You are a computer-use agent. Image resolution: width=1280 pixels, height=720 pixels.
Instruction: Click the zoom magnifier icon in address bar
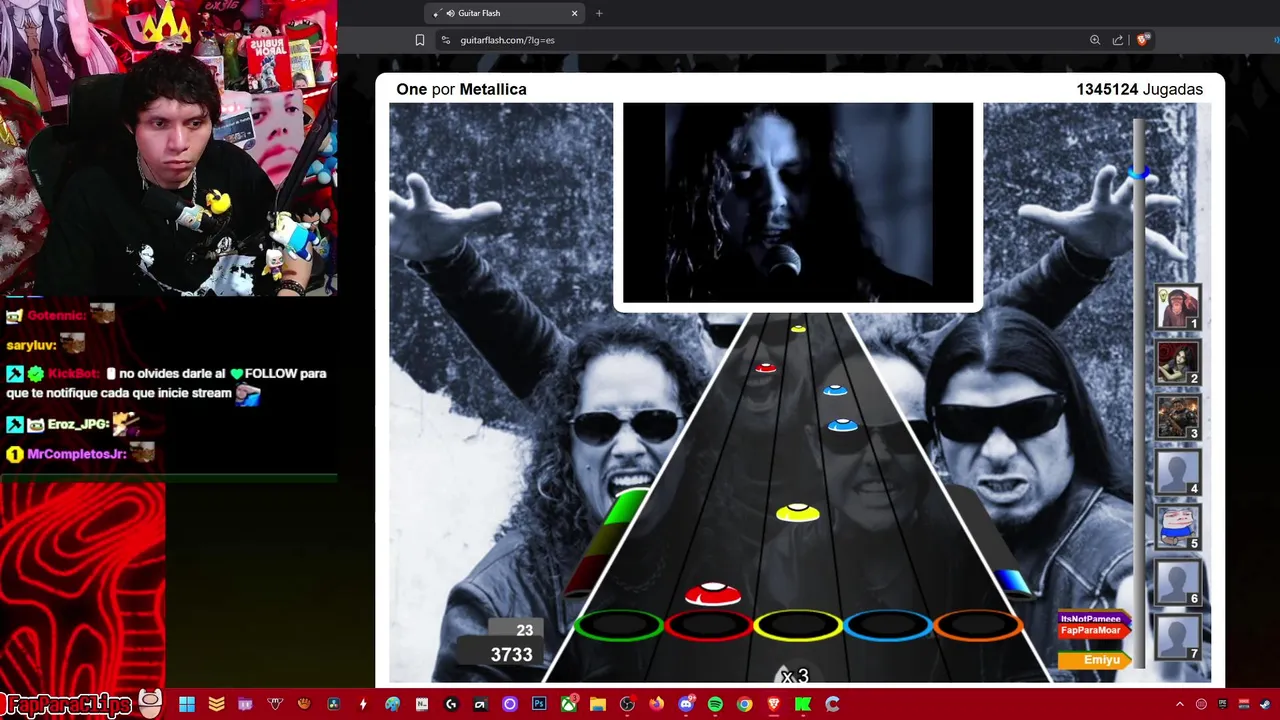pyautogui.click(x=1095, y=40)
